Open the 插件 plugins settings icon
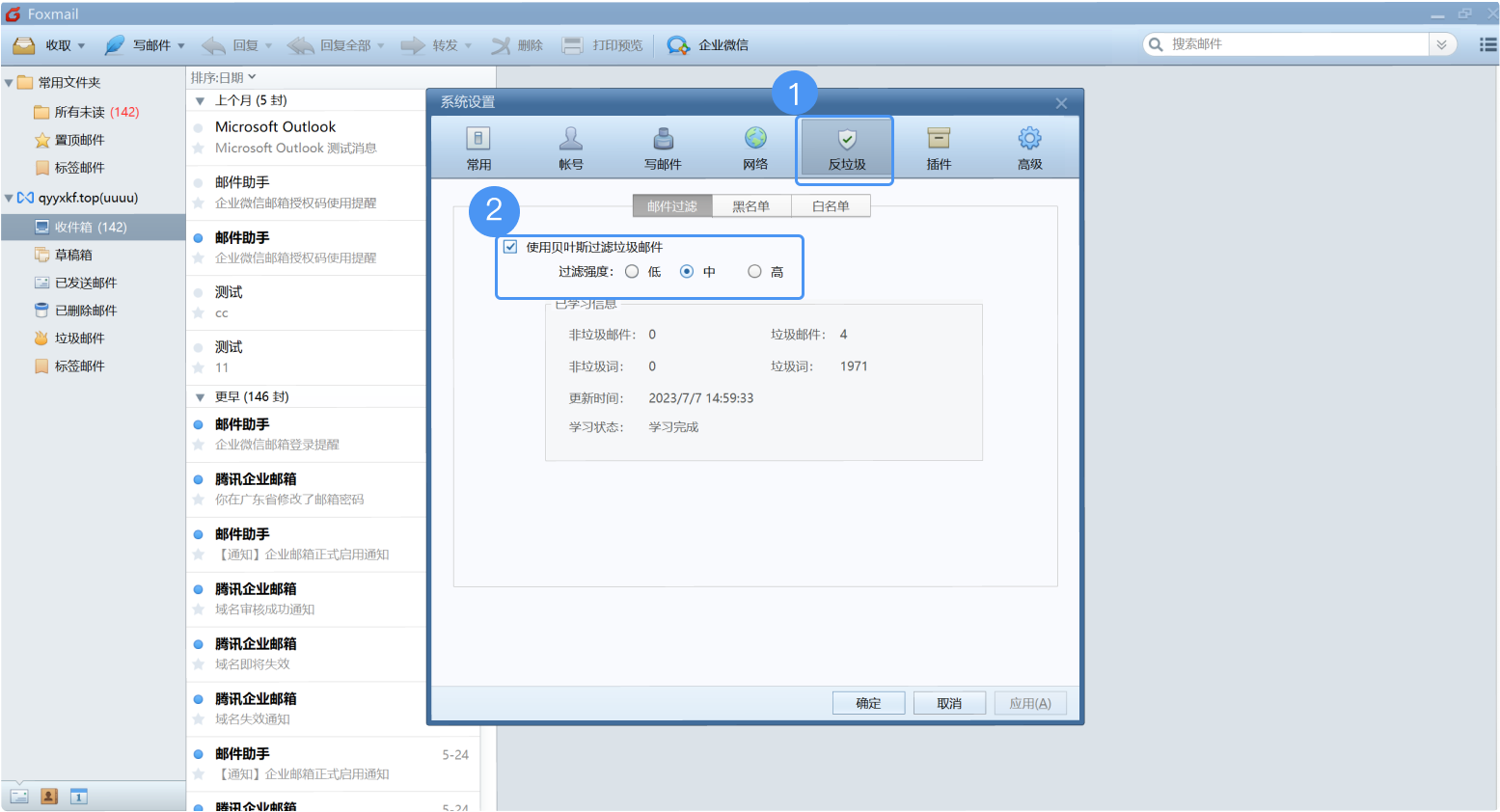Screen dimensions: 1500x812 (x=939, y=139)
